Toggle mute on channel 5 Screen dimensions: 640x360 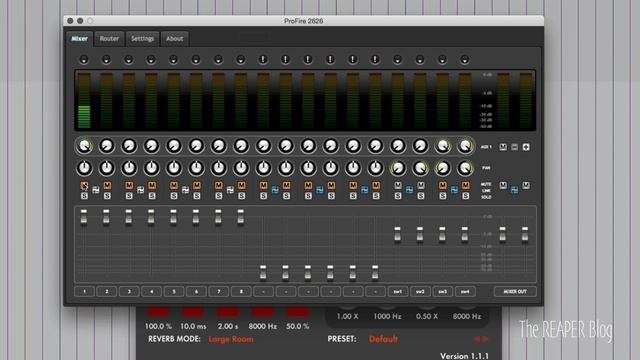click(174, 186)
